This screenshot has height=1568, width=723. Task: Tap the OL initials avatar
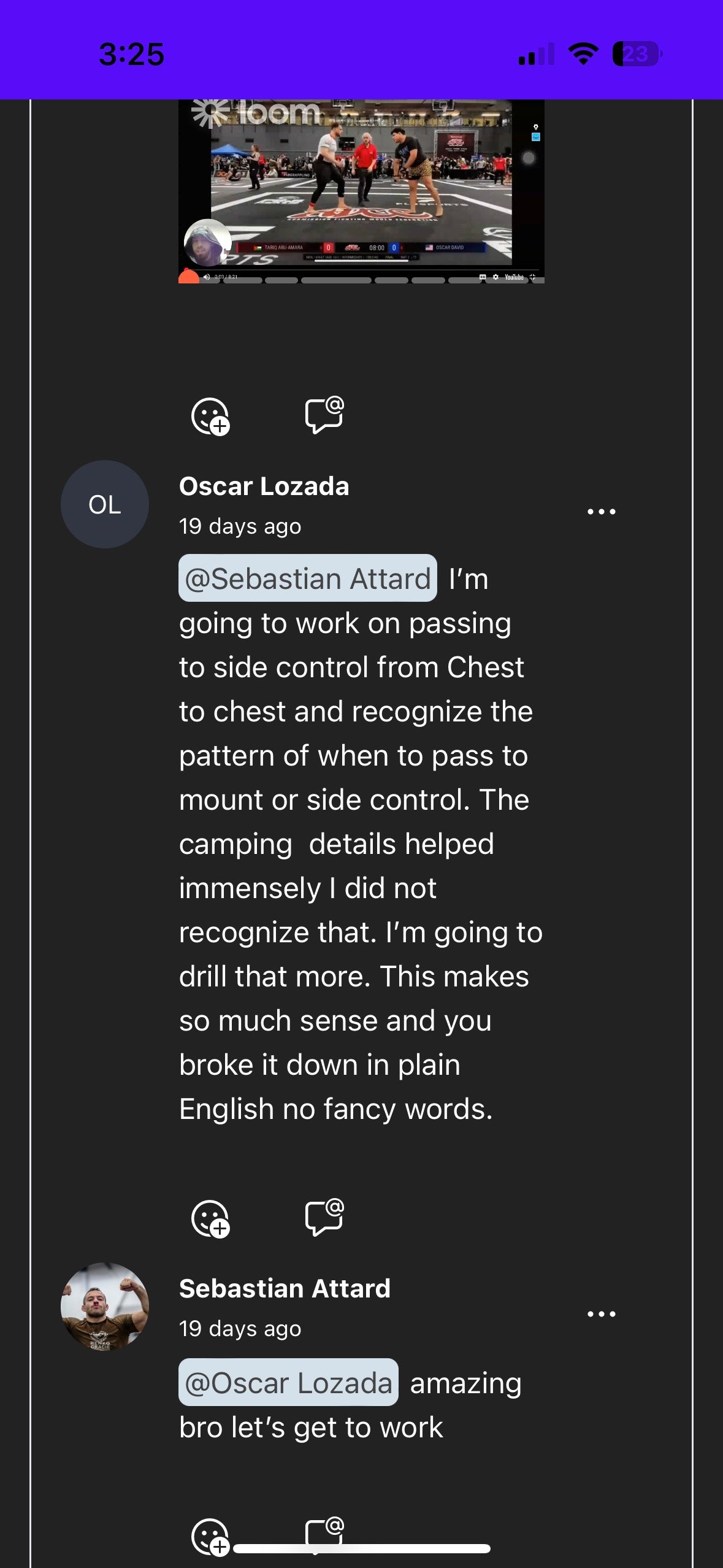click(x=105, y=504)
